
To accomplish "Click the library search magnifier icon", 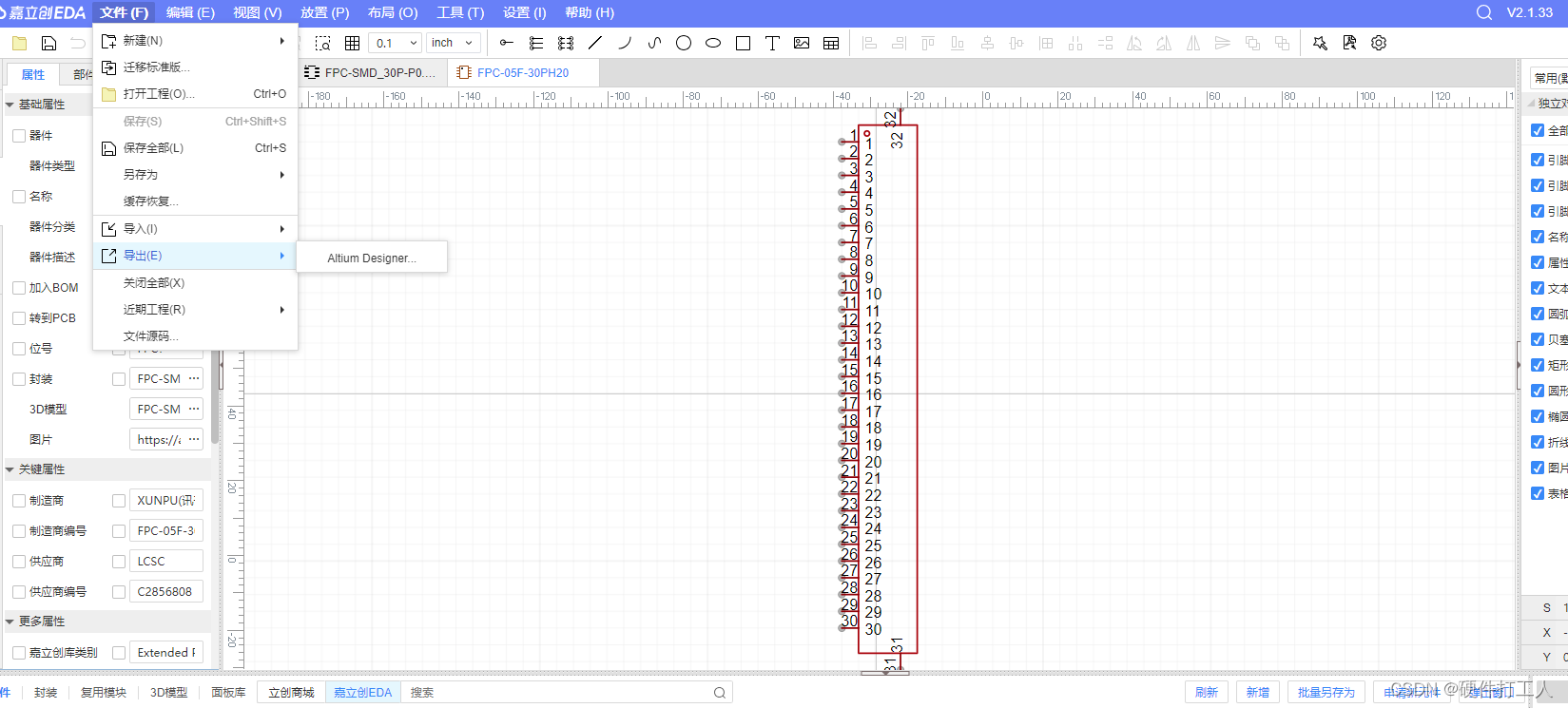I will click(x=720, y=693).
